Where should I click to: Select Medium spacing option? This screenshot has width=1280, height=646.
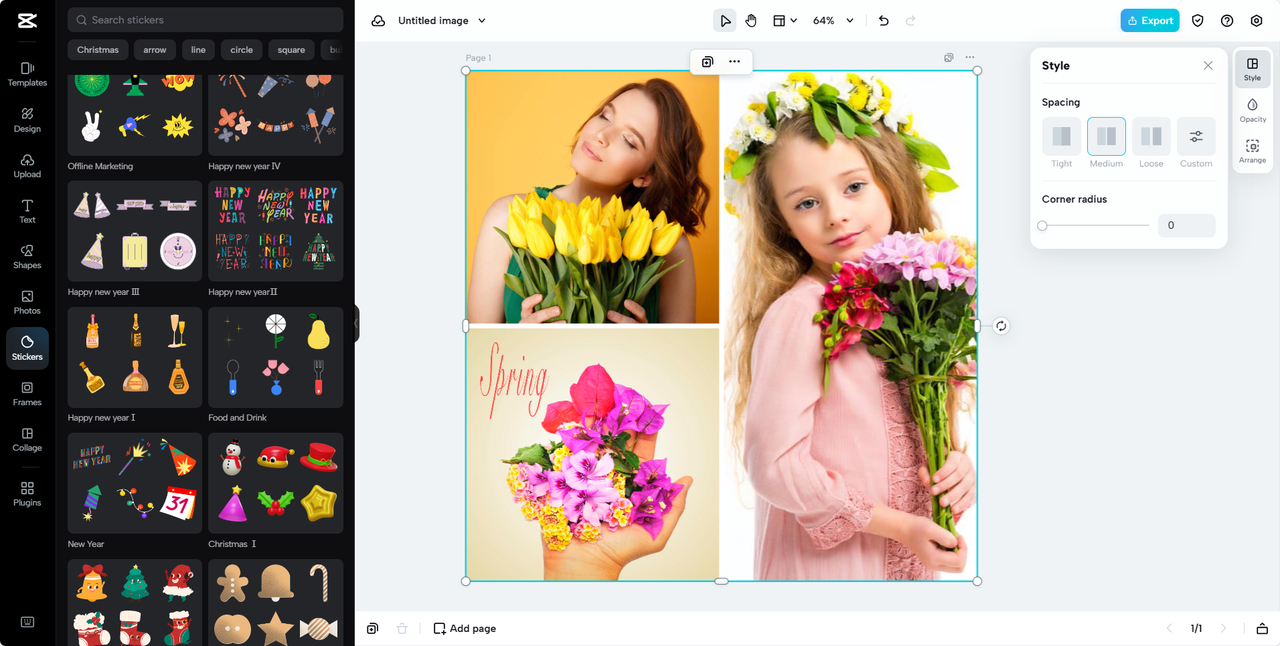pos(1106,136)
